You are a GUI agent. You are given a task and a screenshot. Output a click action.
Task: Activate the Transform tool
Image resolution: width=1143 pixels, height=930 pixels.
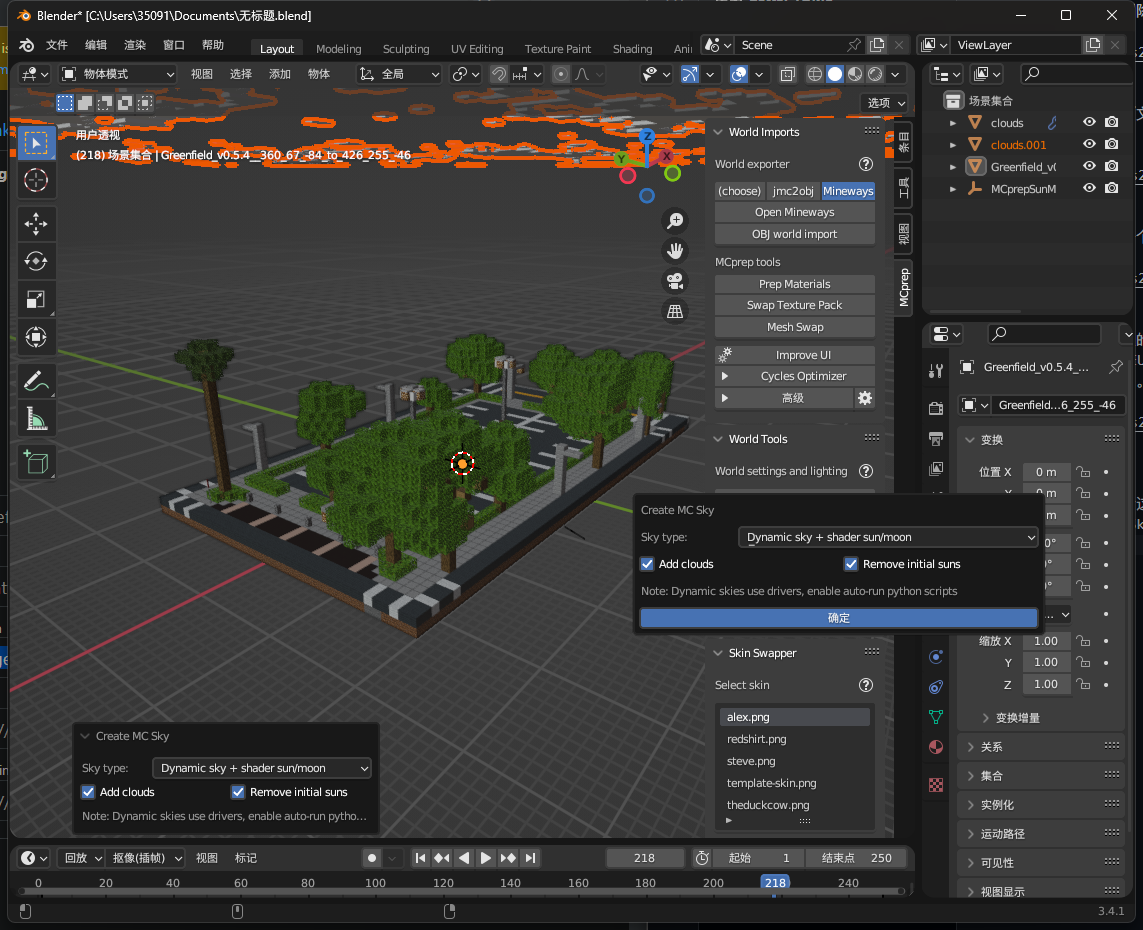(36, 337)
